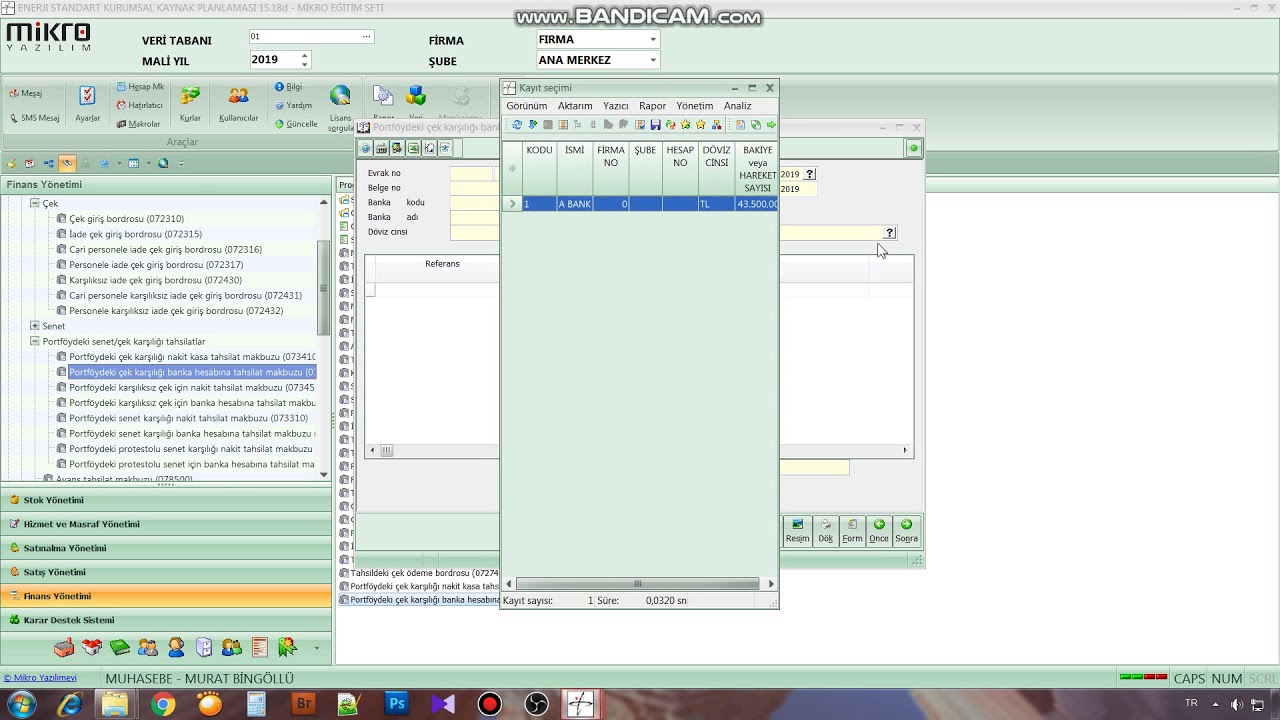Select Çek giriş bordrosu (072310)
The image size is (1280, 720).
126,219
